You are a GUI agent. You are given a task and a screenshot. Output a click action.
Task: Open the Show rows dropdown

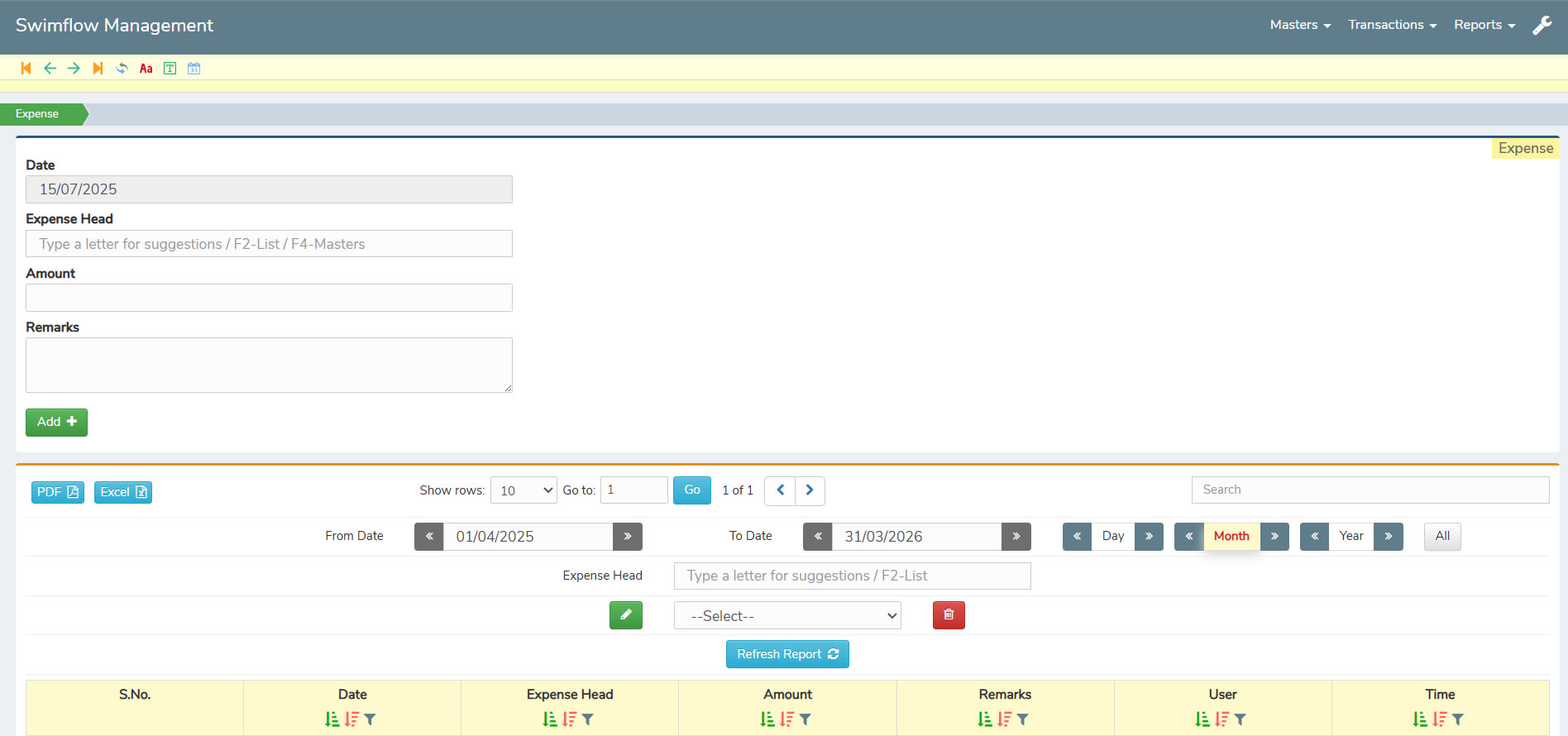(523, 490)
